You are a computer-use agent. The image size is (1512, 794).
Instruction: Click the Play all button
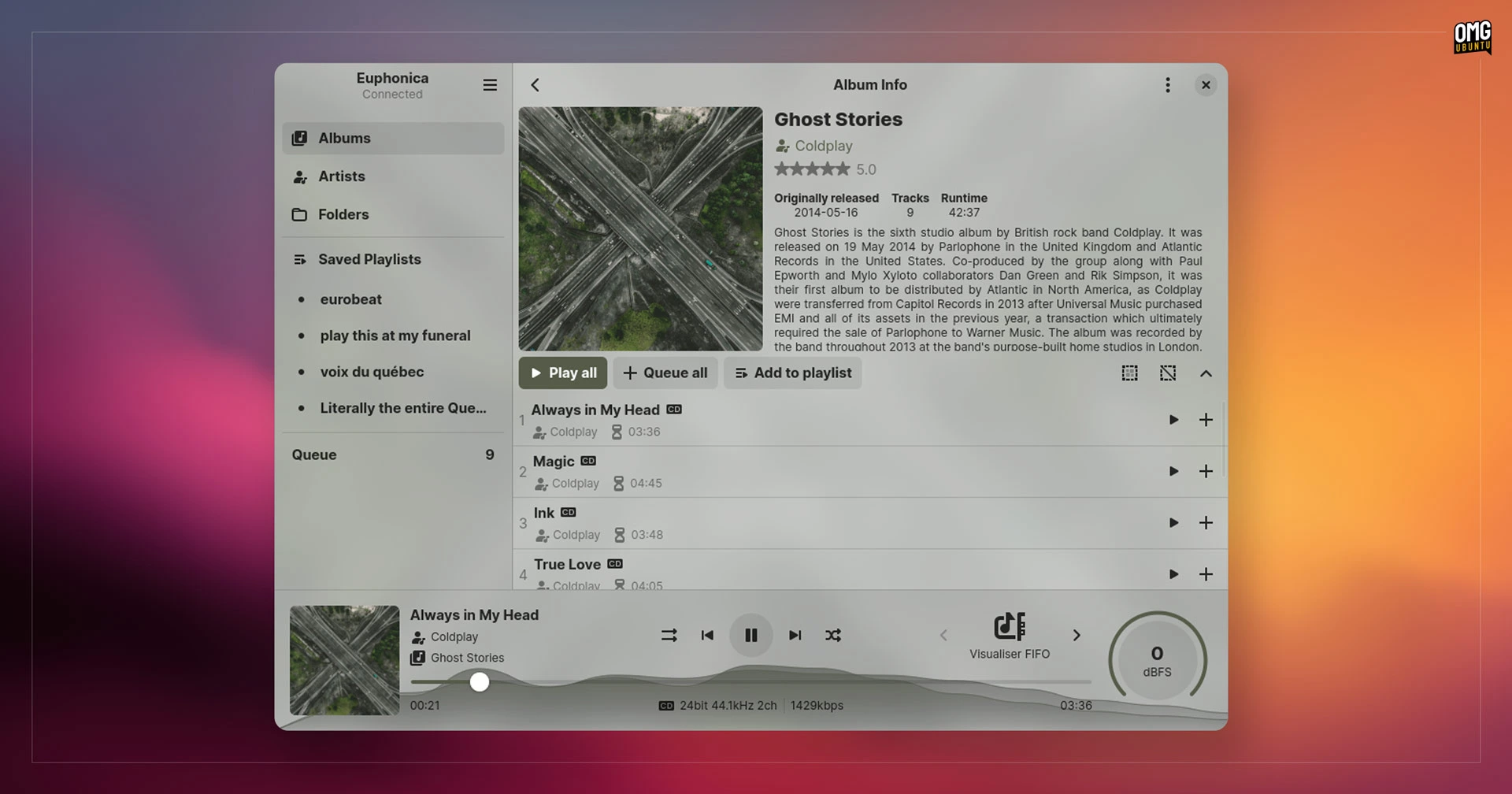coord(563,373)
